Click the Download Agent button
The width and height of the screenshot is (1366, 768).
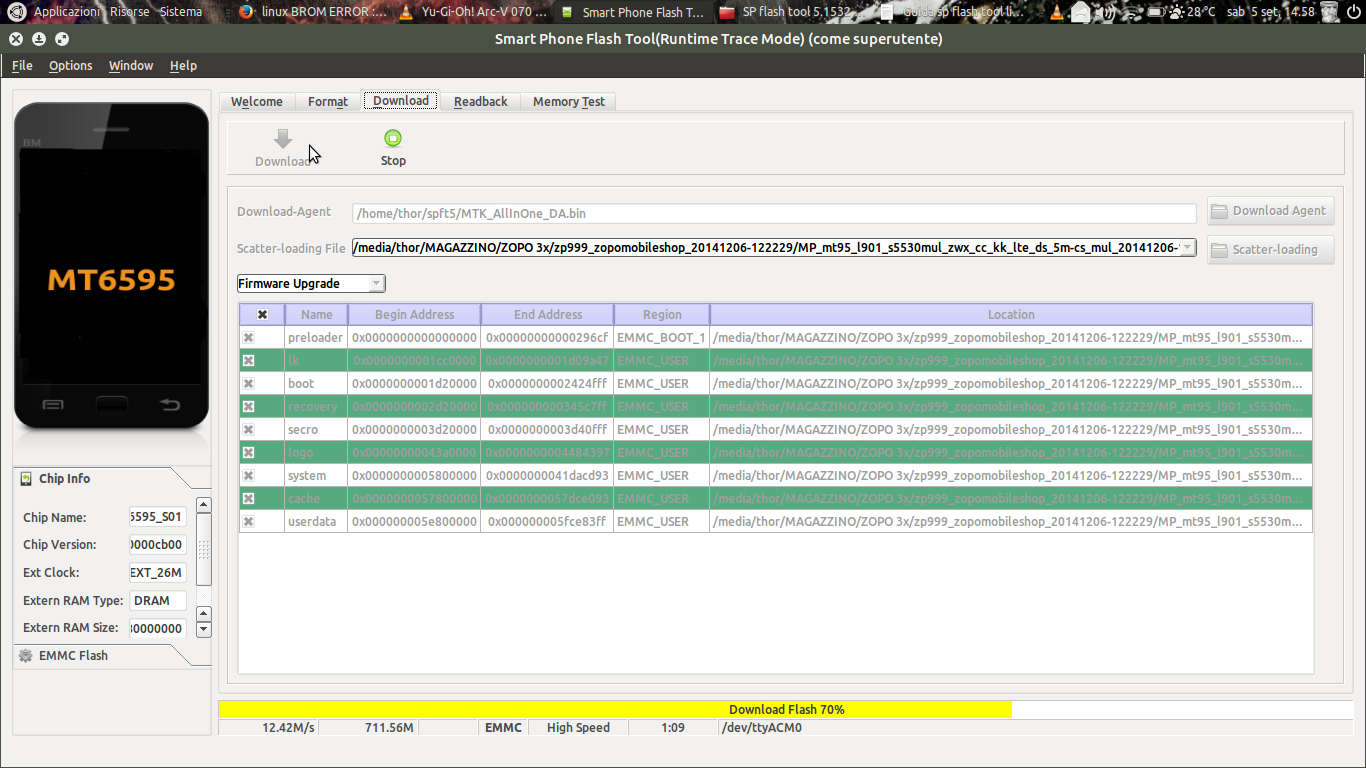coord(1270,211)
